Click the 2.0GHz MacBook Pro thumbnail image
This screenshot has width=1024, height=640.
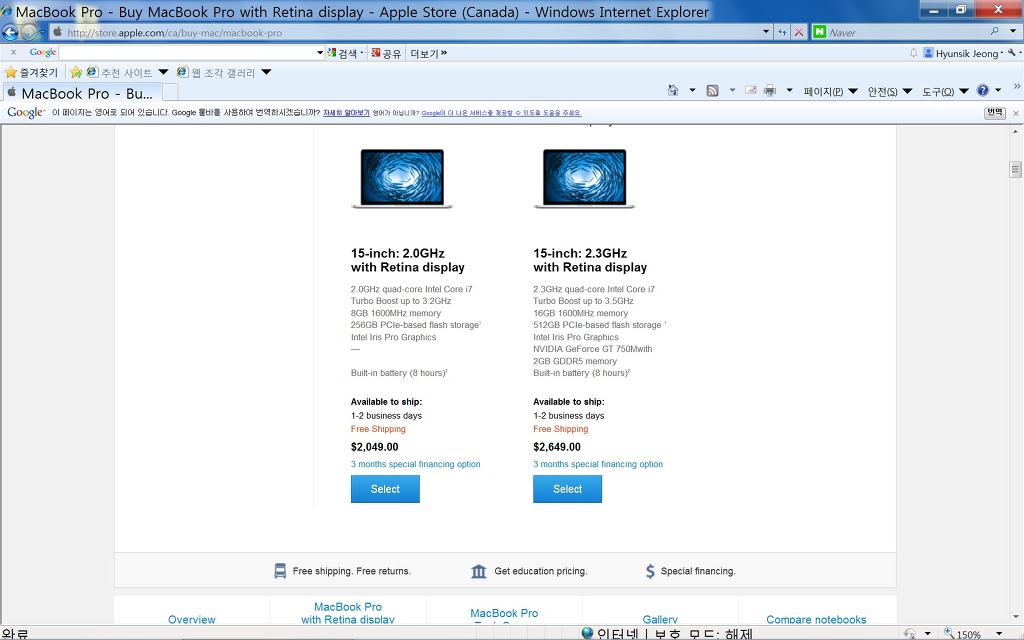[x=402, y=178]
